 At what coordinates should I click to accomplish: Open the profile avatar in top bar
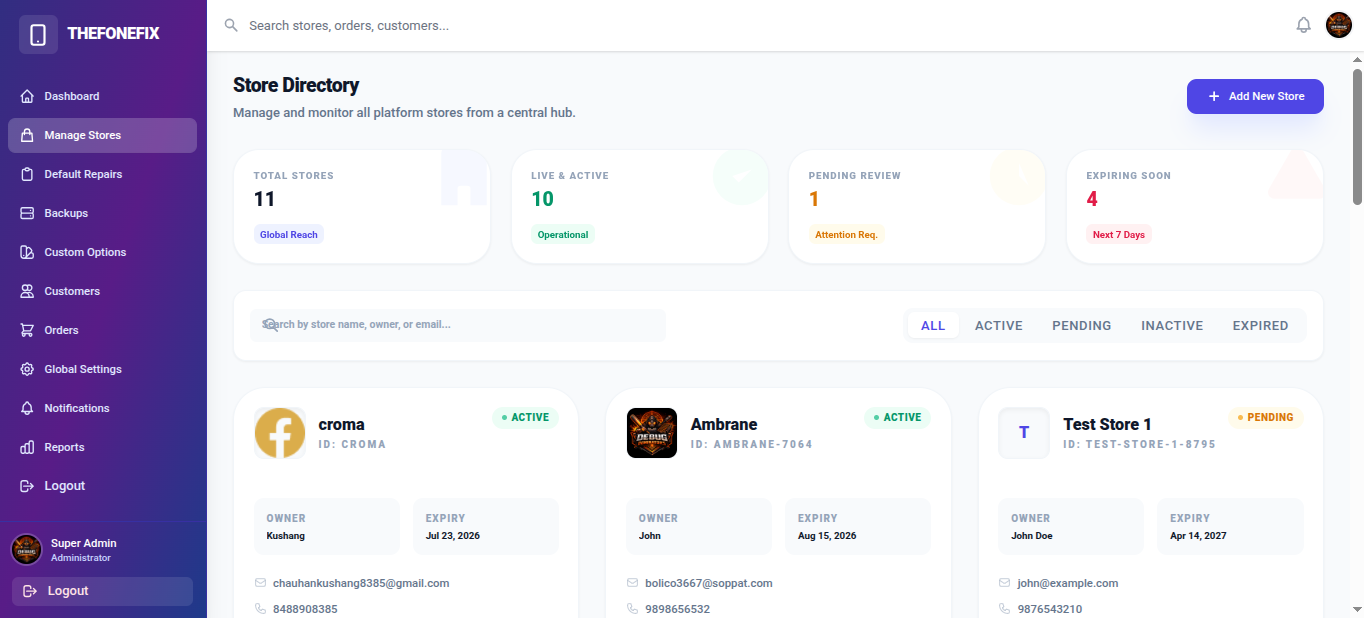pos(1339,25)
